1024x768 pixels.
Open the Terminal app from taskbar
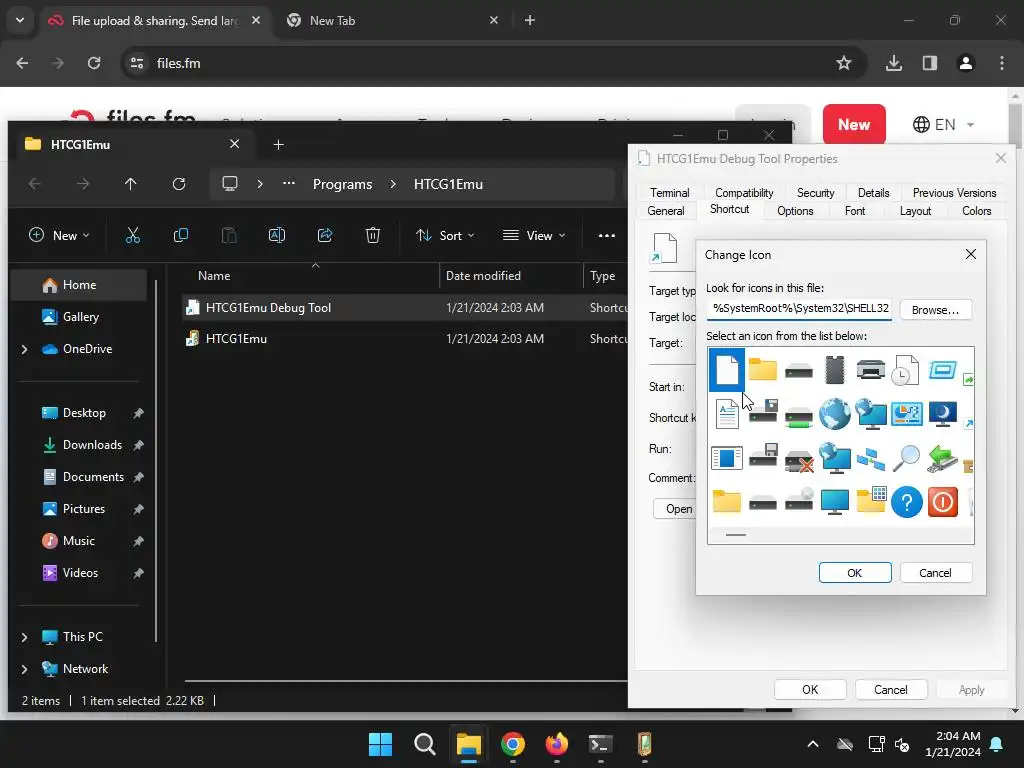pos(600,744)
